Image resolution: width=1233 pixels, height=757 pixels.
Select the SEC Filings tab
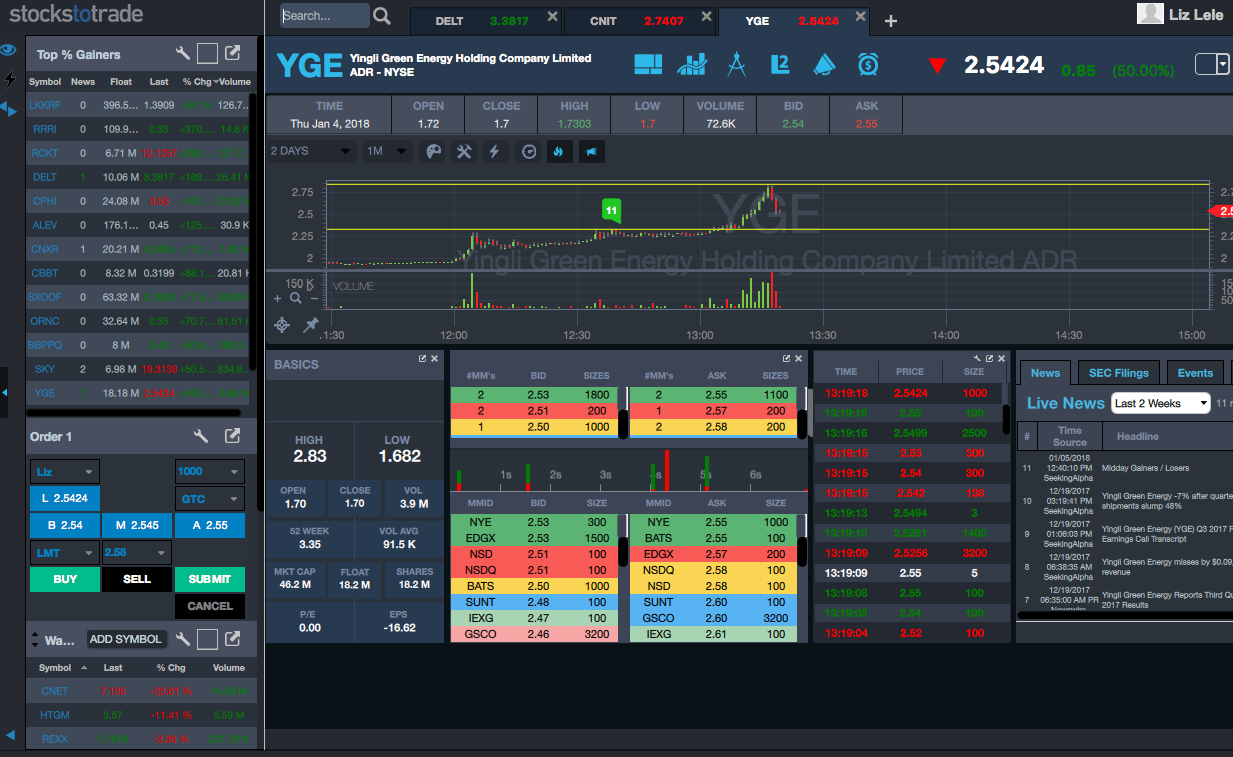pyautogui.click(x=1119, y=373)
